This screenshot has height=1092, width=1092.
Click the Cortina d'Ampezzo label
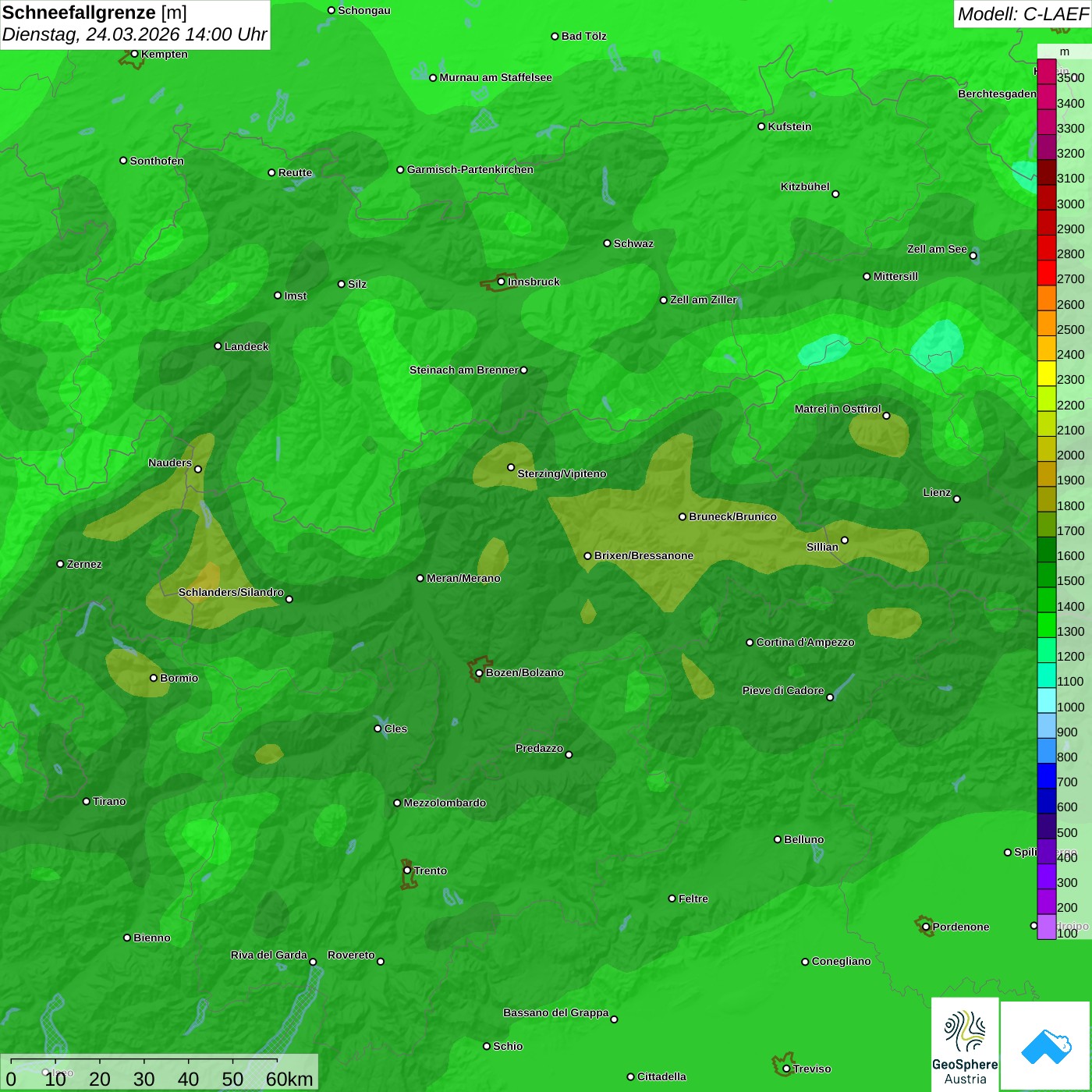(x=806, y=642)
